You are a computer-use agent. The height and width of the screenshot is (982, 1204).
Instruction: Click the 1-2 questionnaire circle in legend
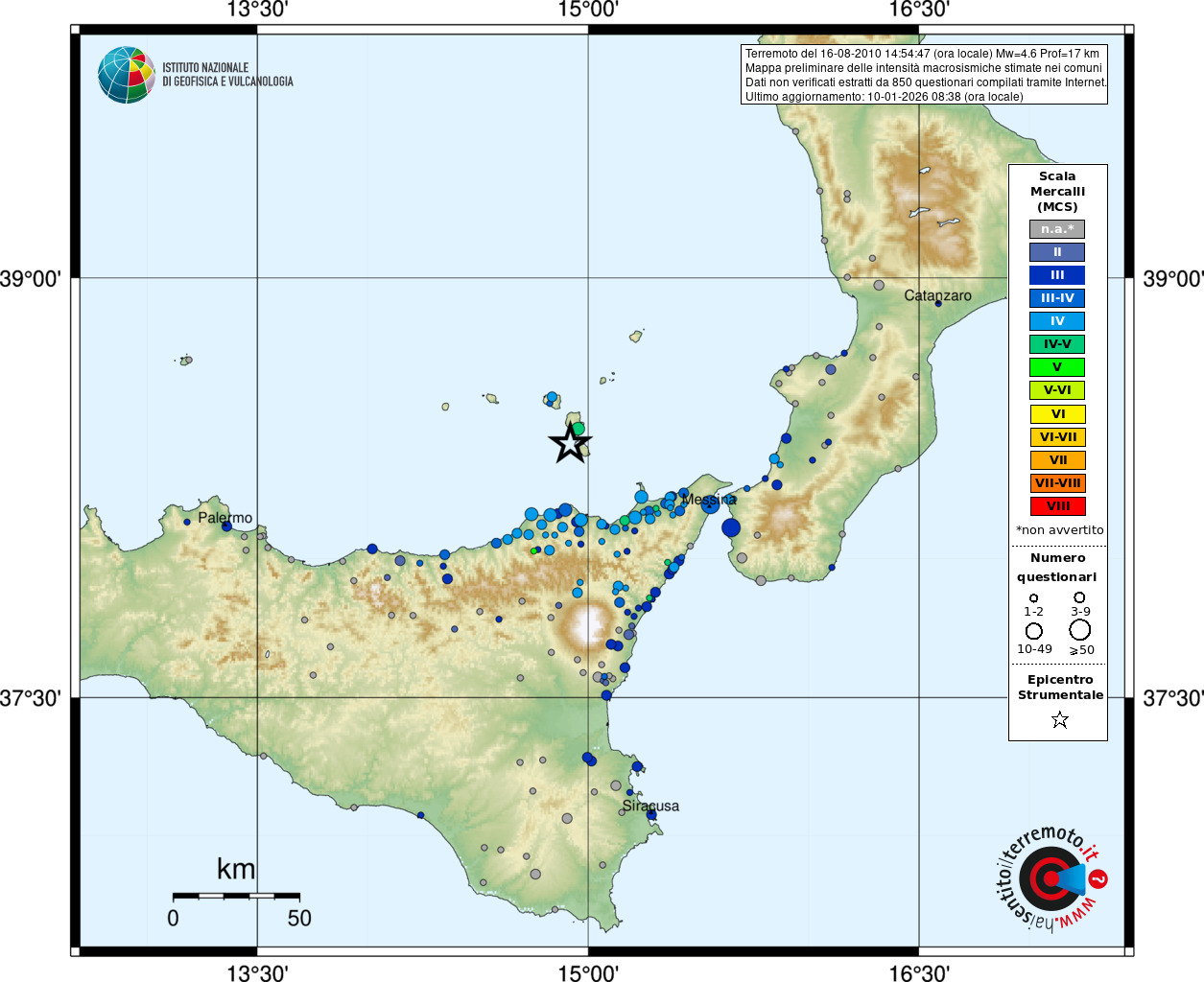point(1033,597)
